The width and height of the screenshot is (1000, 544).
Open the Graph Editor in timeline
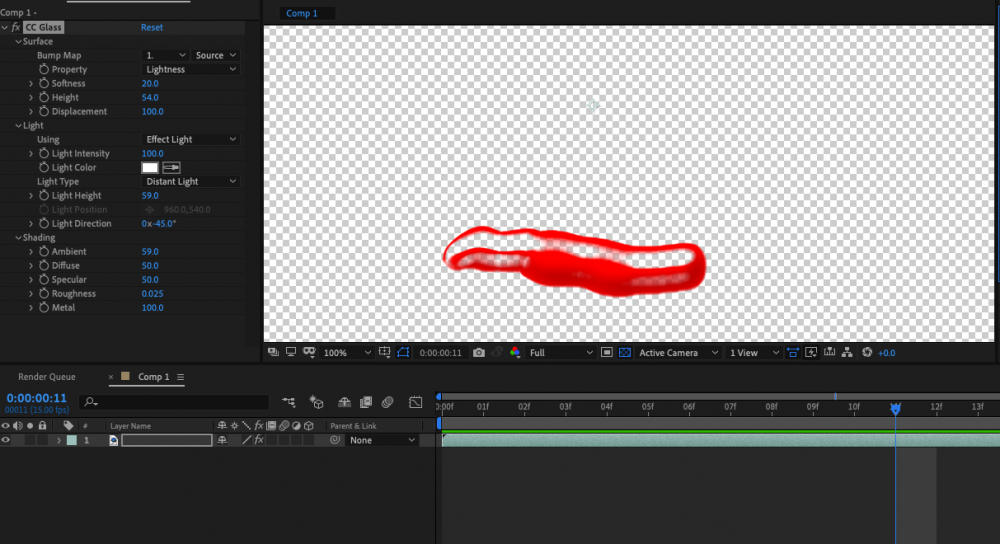(x=415, y=402)
